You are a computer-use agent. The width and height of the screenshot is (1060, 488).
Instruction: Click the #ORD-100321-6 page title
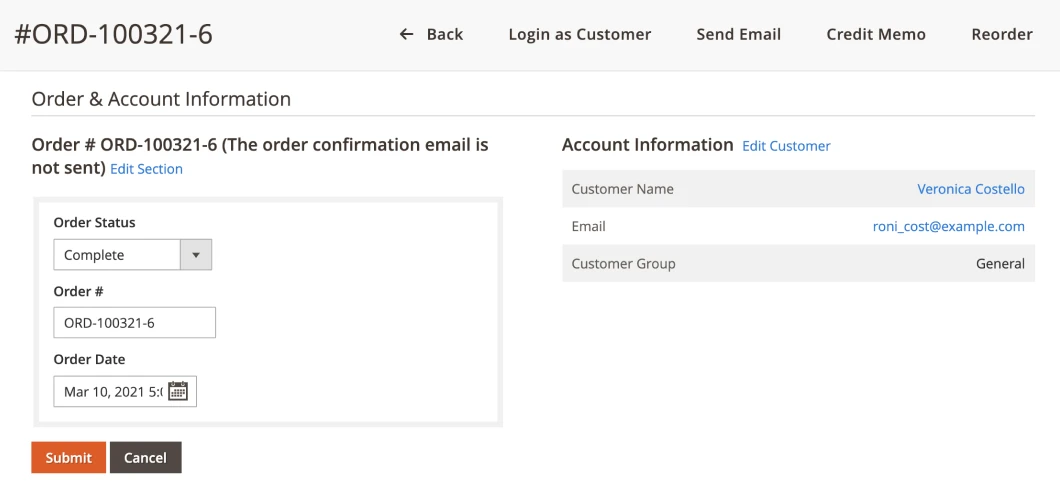tap(113, 34)
